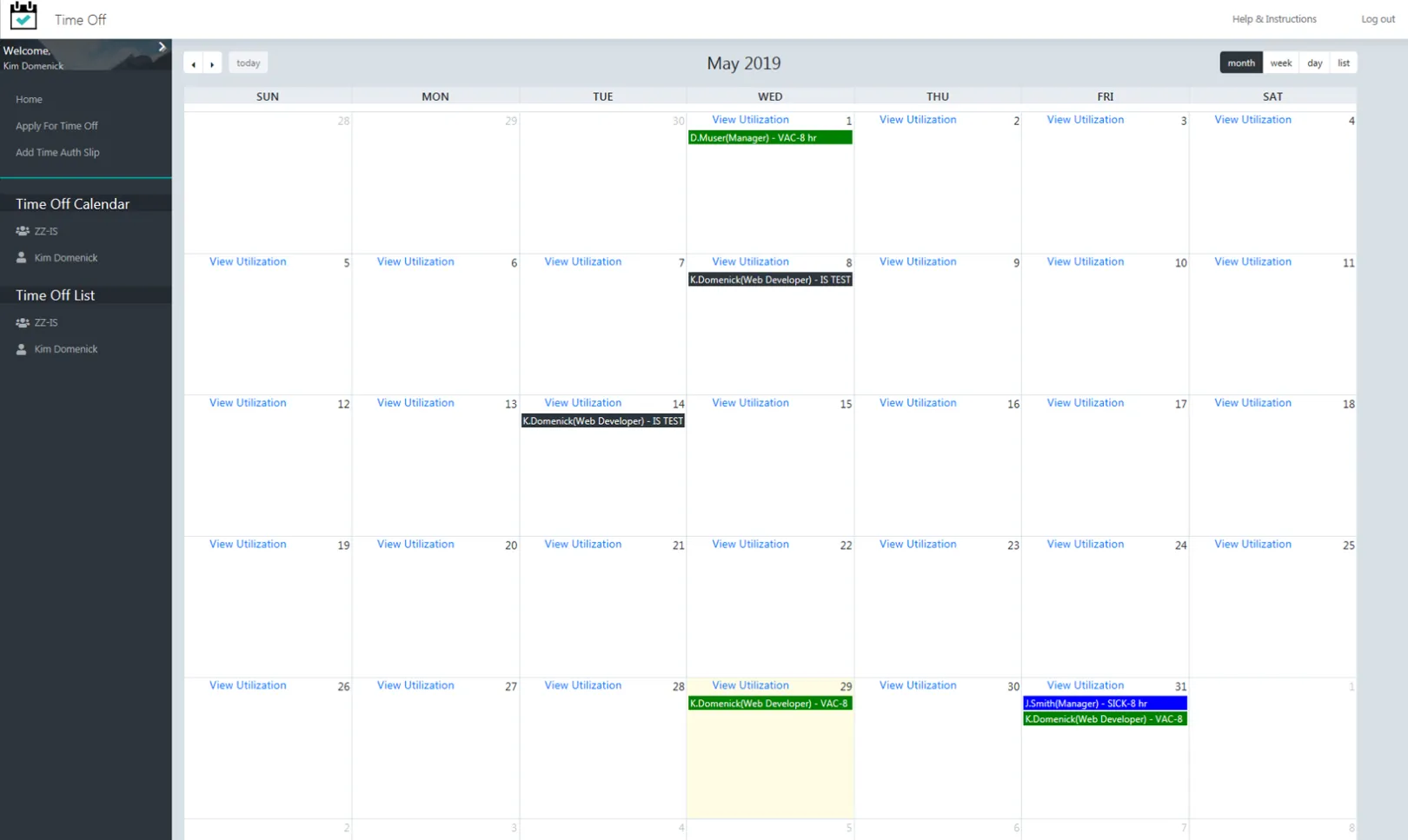View Utilization for May 21
The width and height of the screenshot is (1408, 840).
(583, 545)
